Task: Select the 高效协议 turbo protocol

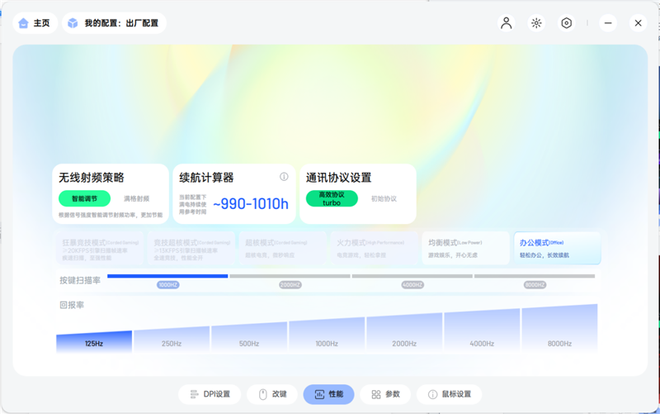Action: pyautogui.click(x=331, y=199)
